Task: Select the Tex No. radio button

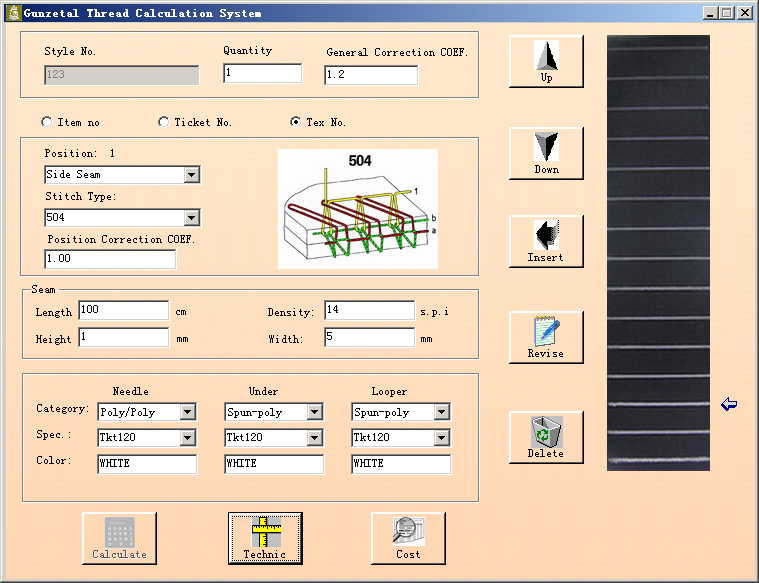Action: [x=295, y=122]
